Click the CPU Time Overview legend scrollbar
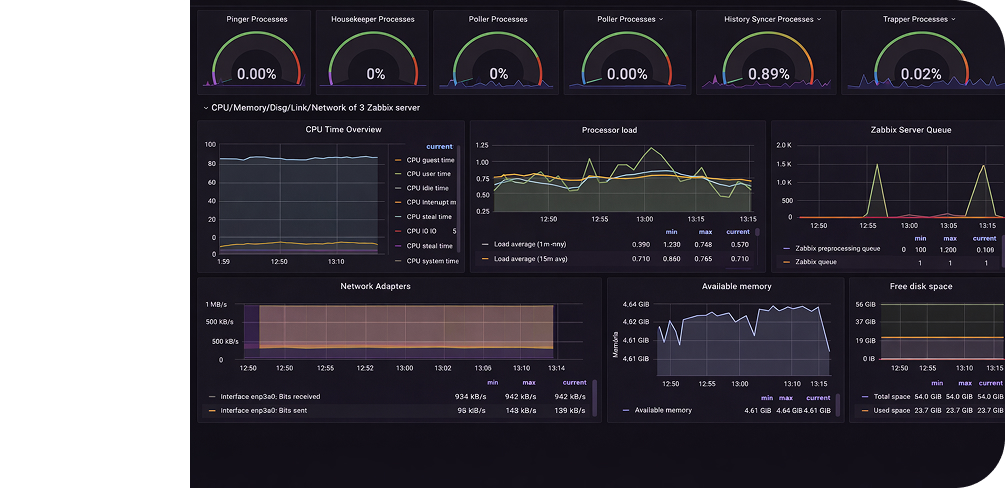Viewport: 1005px width, 488px height. [x=459, y=200]
